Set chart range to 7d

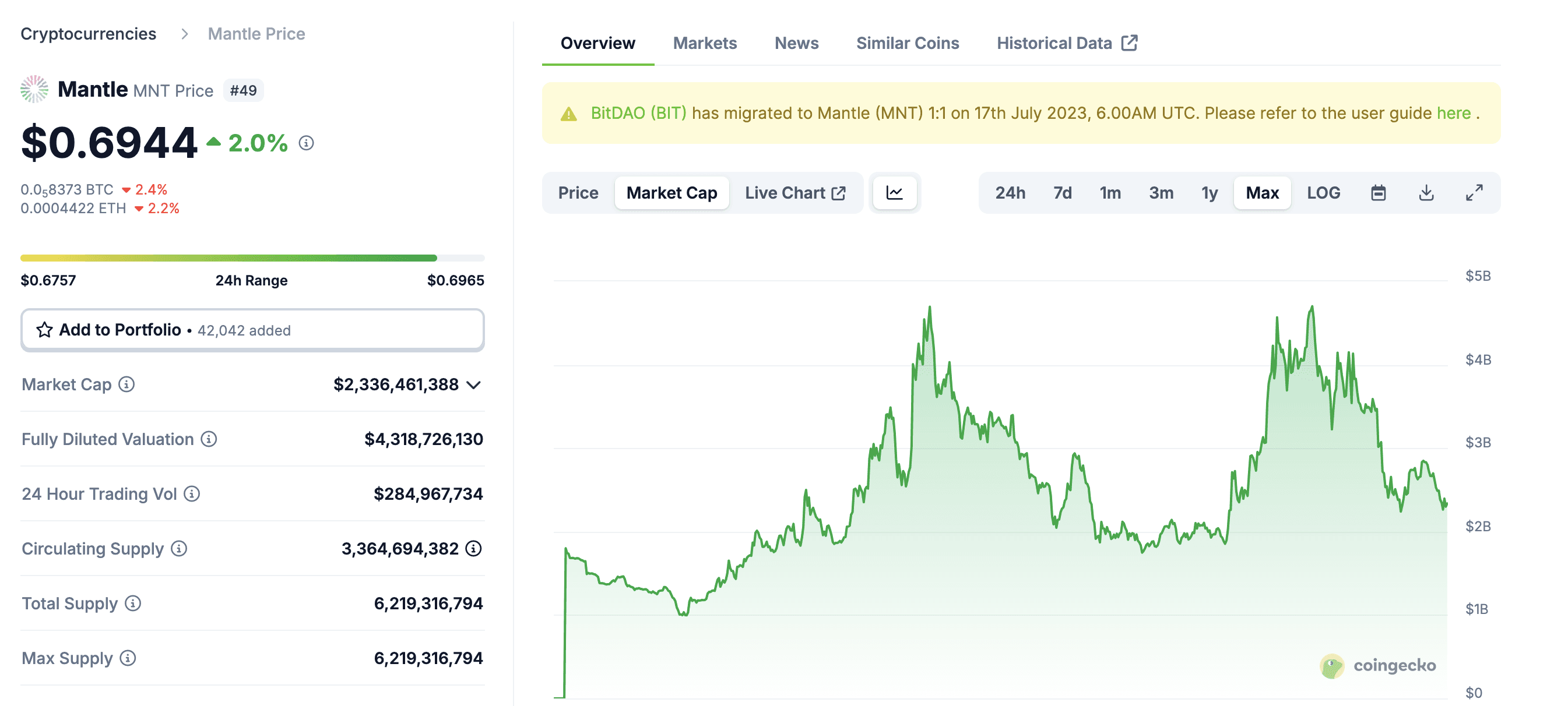(x=1063, y=193)
